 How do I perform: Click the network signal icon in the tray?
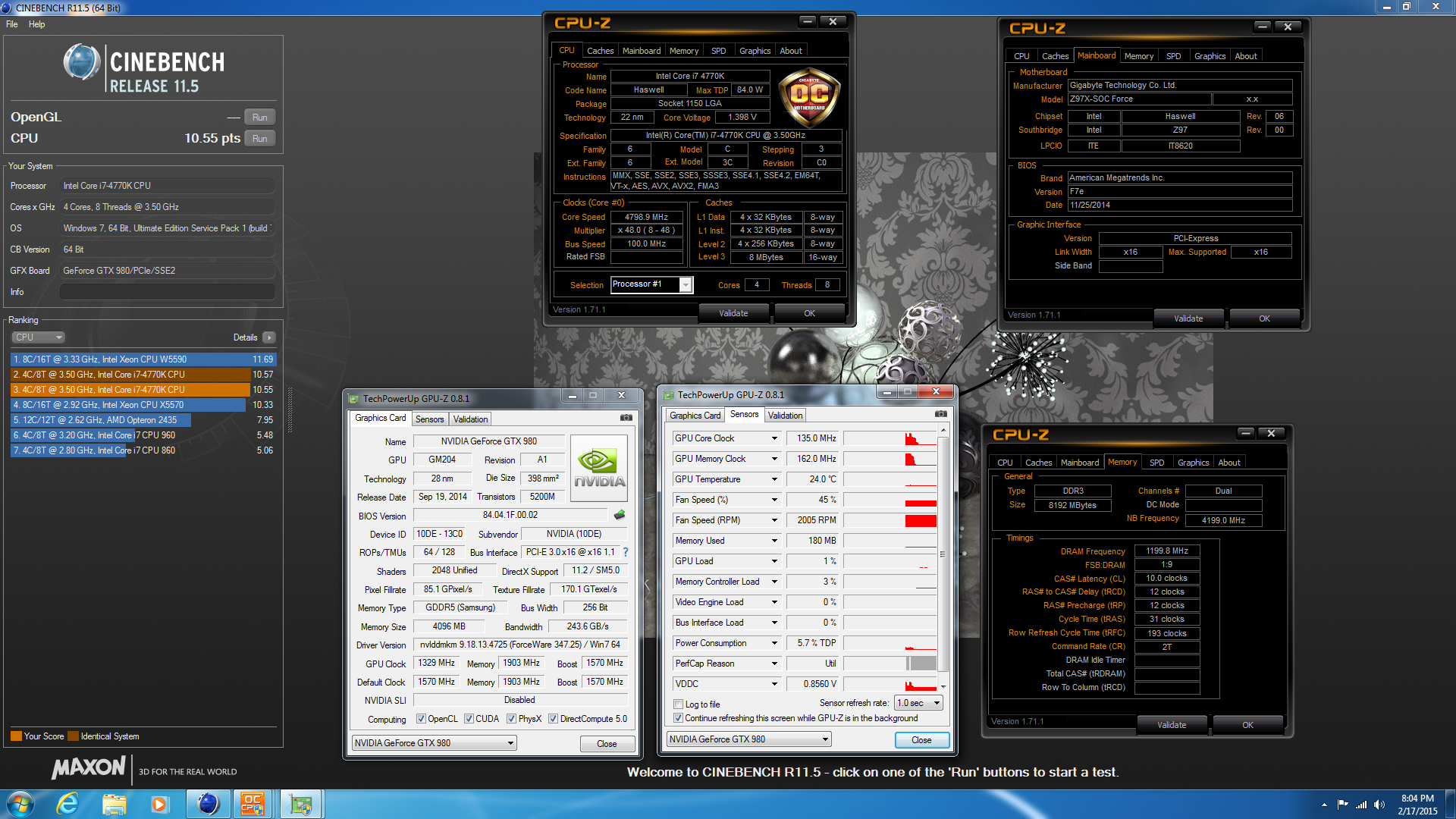(1361, 805)
